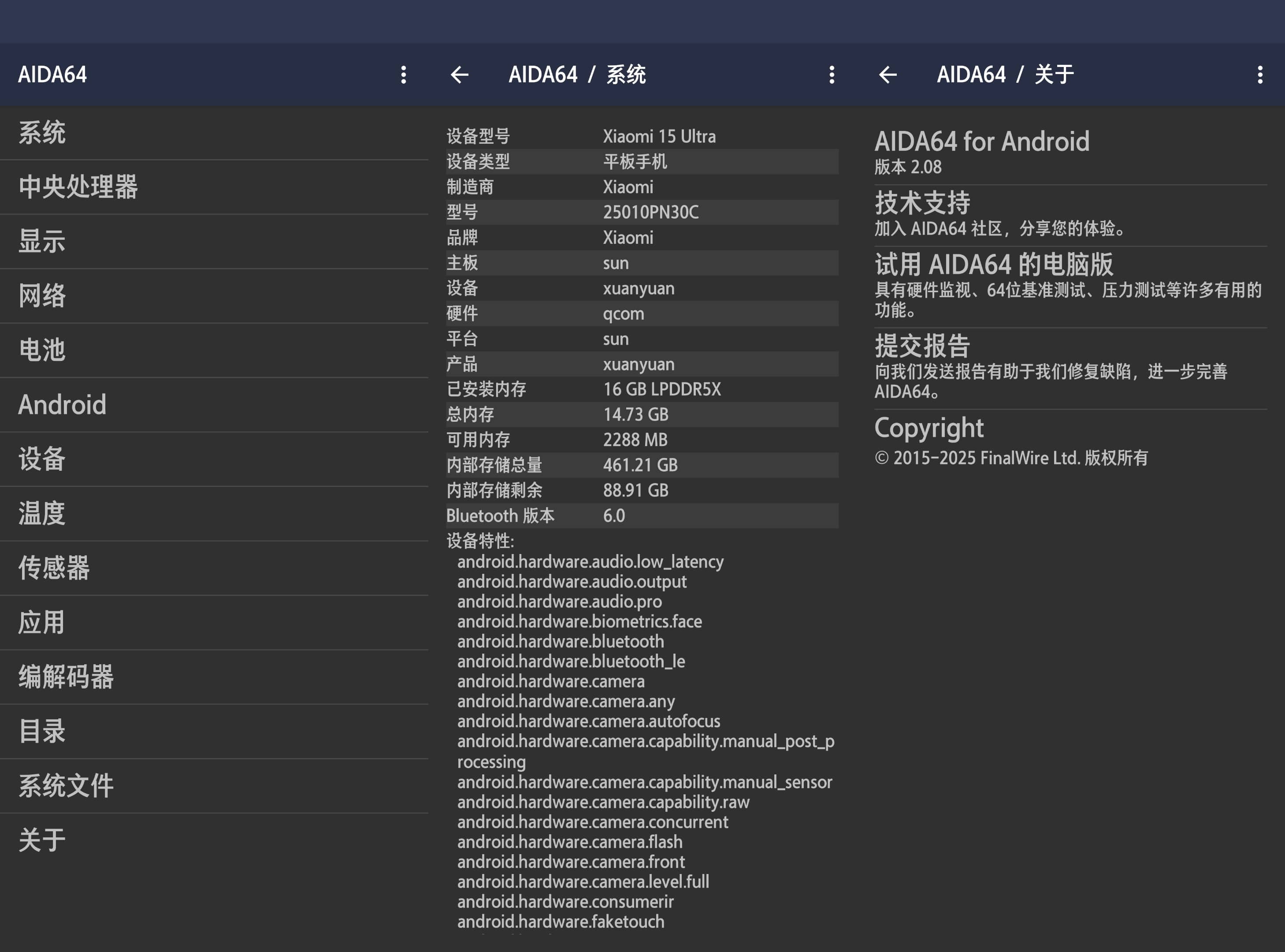This screenshot has height=952, width=1285.
Task: Open the 中央处理器 category
Action: tap(214, 187)
